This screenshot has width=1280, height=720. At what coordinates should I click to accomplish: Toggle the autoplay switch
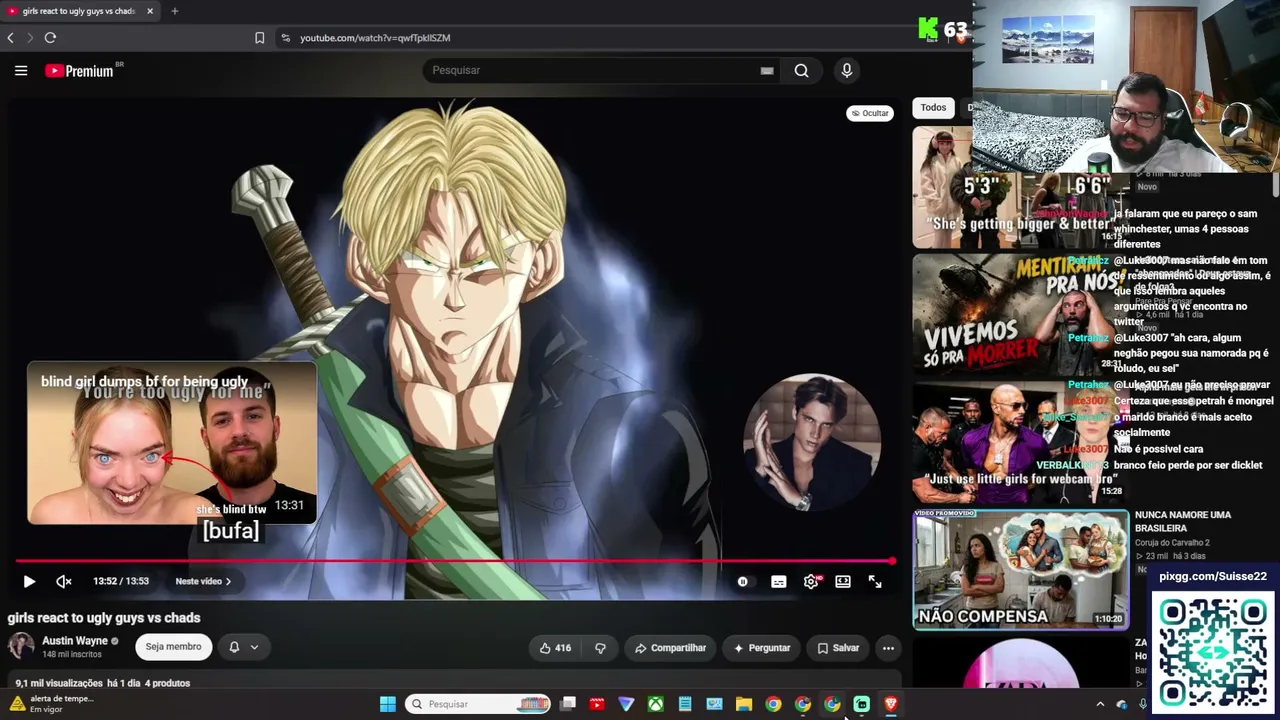742,581
